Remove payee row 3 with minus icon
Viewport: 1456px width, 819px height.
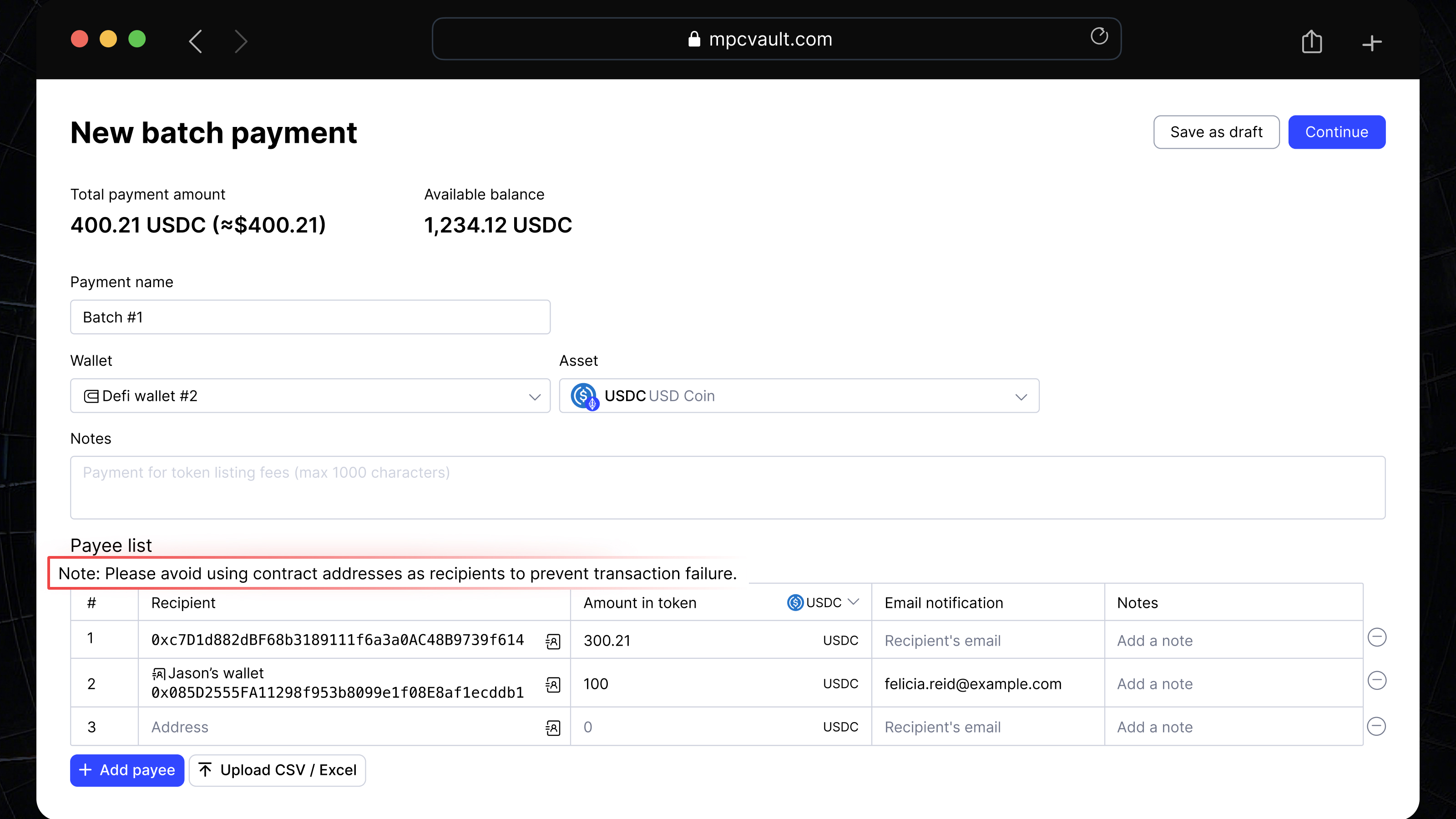[x=1376, y=726]
